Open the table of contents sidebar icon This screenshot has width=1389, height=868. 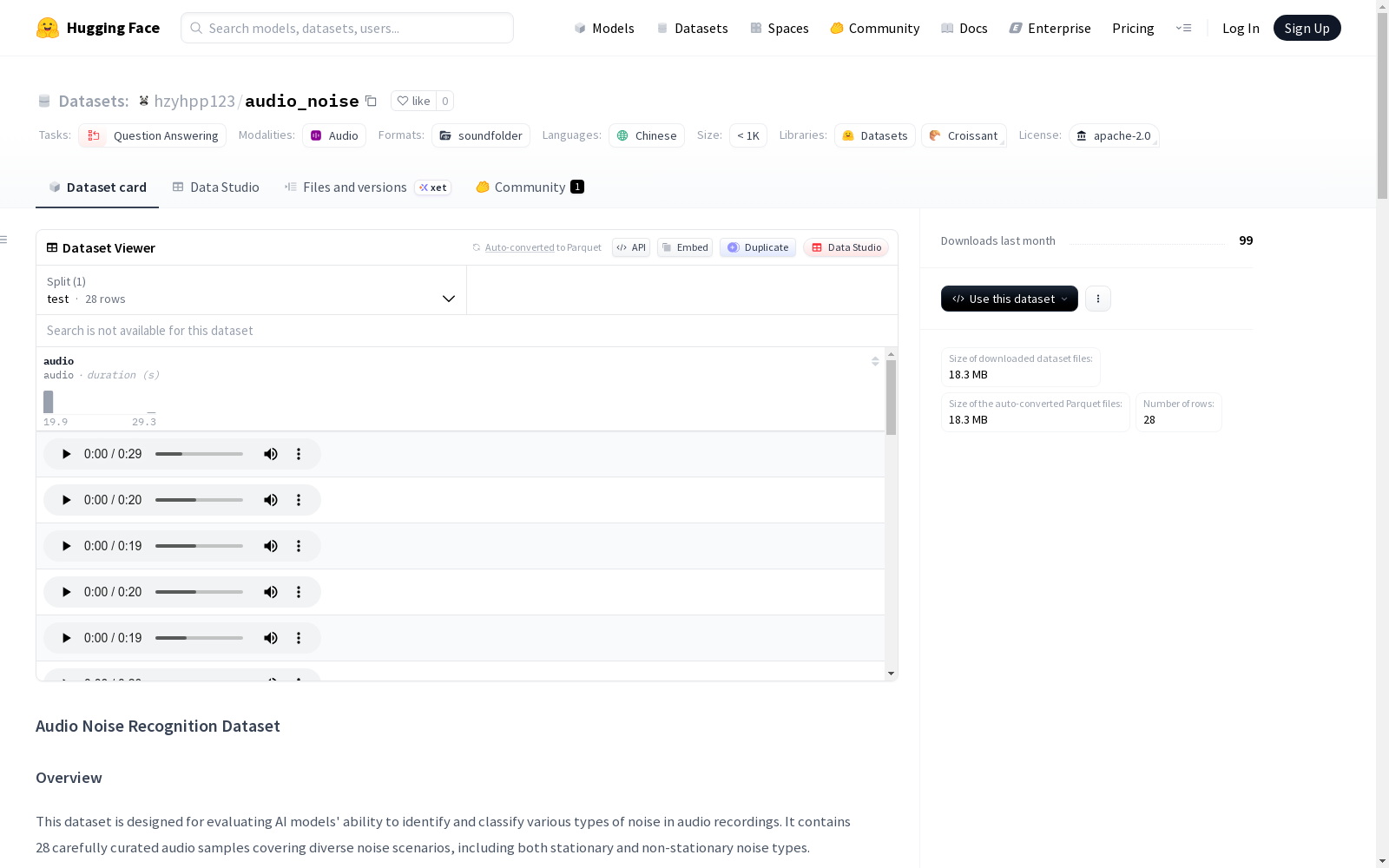pos(3,240)
